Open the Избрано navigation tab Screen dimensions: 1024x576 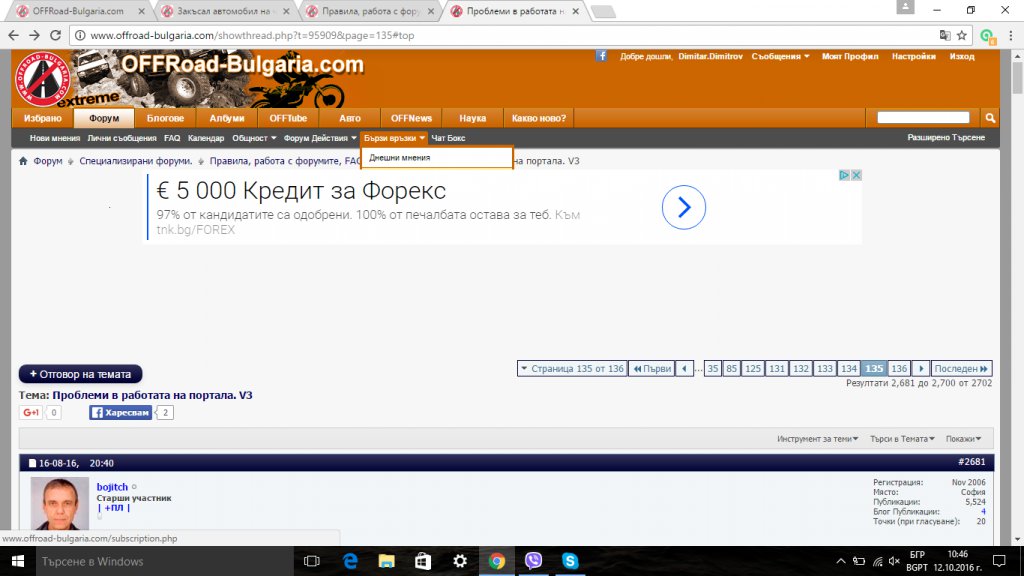(x=42, y=118)
